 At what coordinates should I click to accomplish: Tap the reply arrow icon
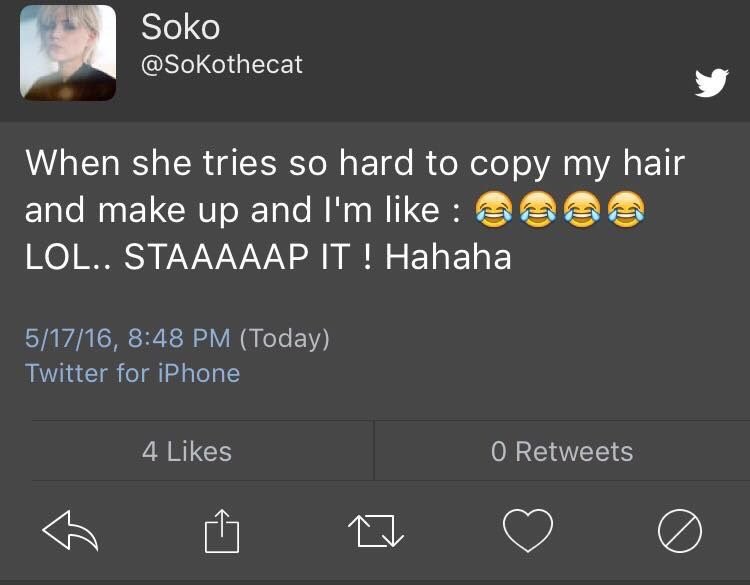[70, 530]
